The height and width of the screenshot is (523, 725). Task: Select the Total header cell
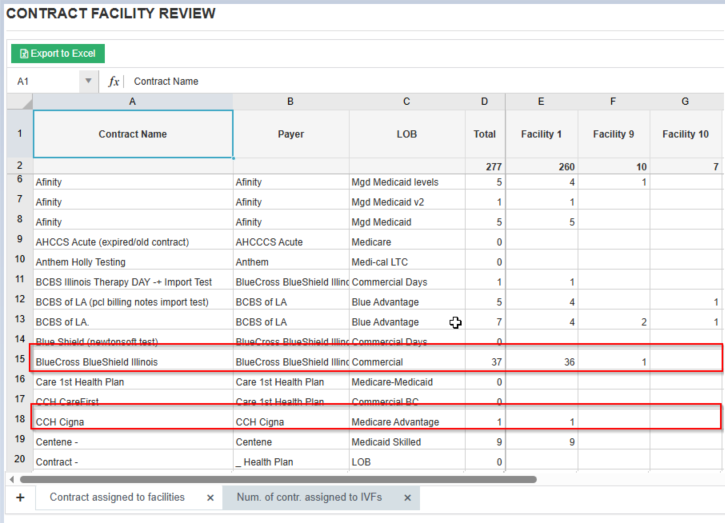(x=485, y=134)
